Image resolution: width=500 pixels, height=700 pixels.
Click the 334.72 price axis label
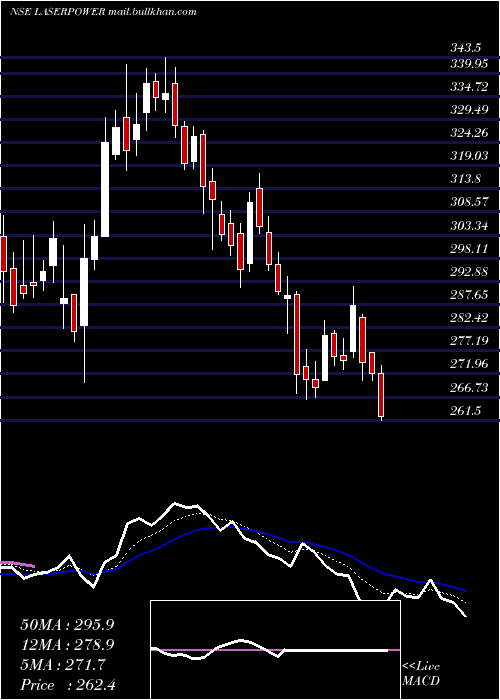[x=469, y=87]
